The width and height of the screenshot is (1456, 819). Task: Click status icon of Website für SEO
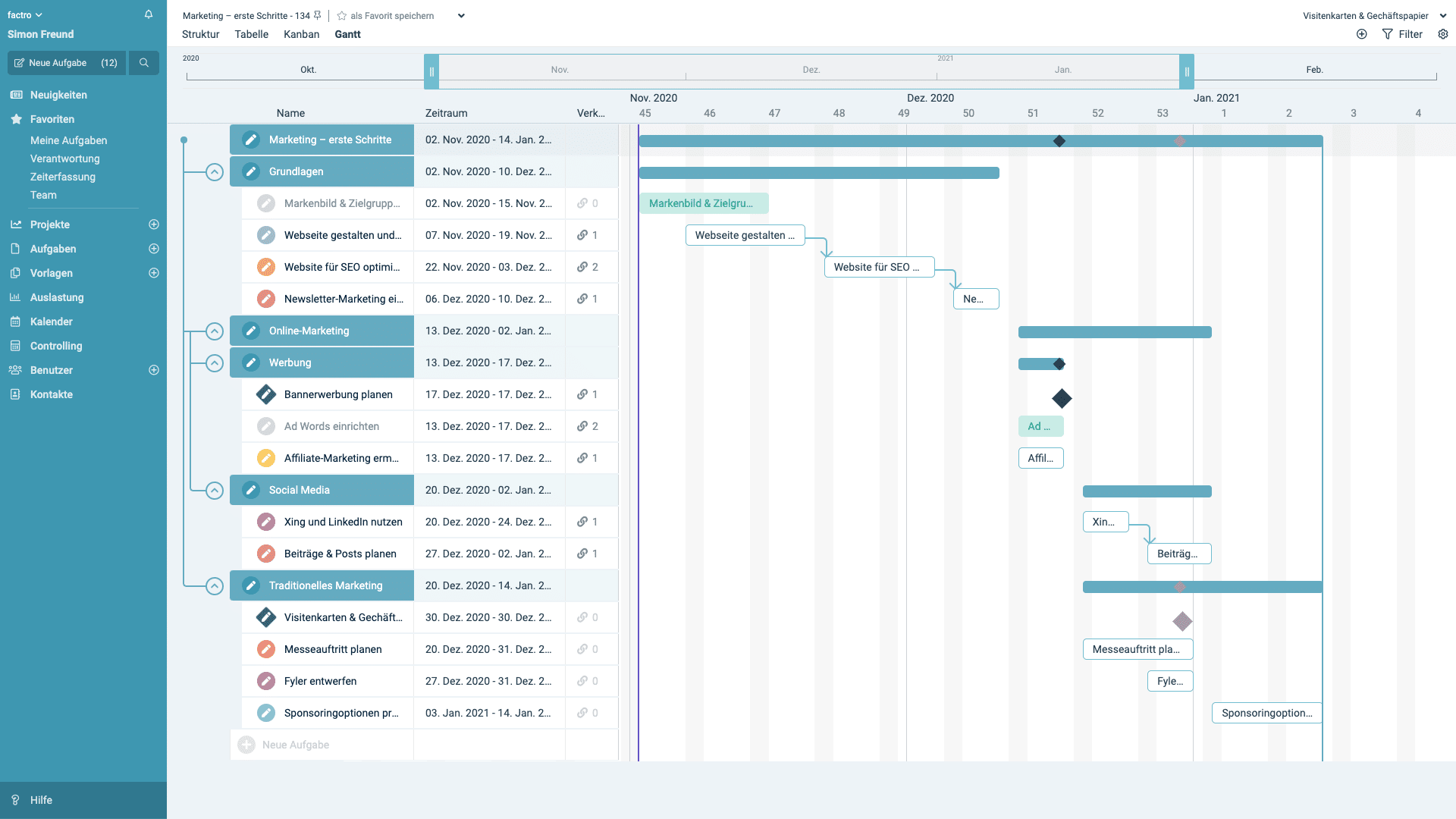(266, 267)
